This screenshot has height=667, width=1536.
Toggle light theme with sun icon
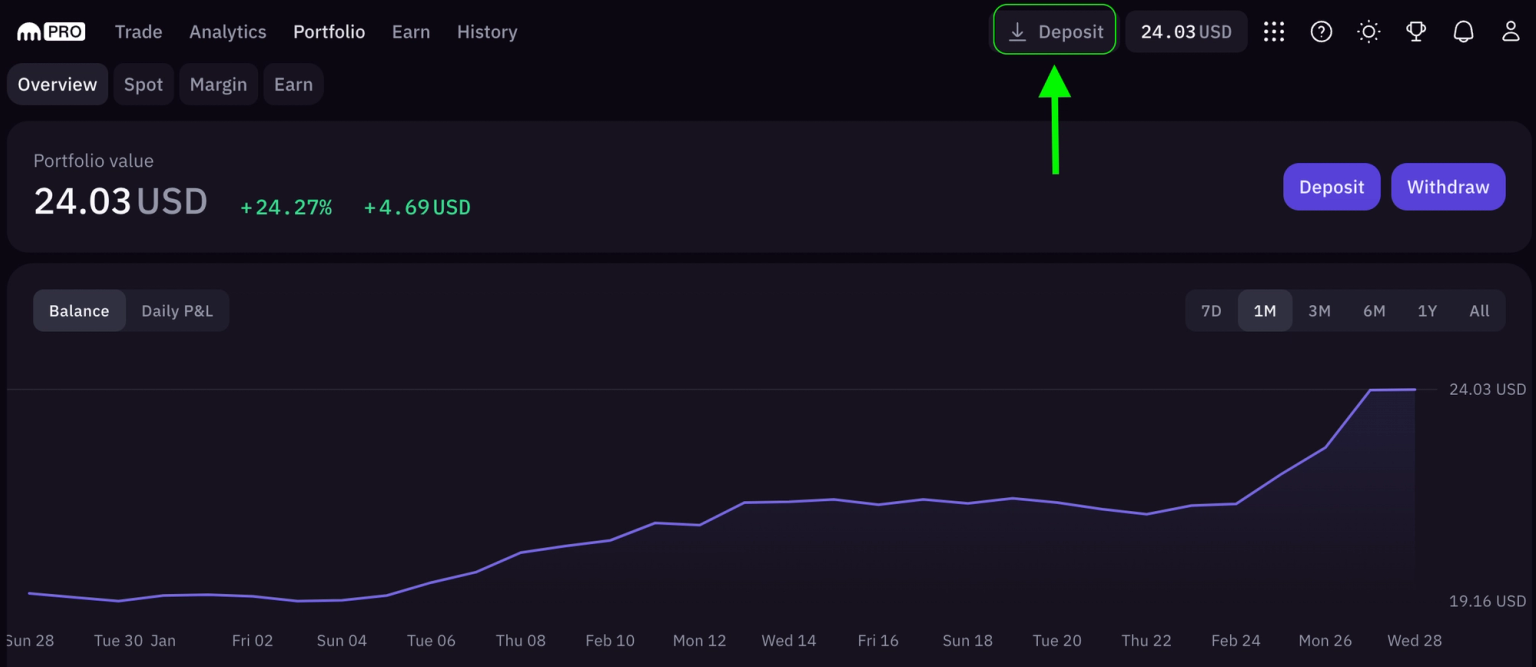click(1368, 32)
